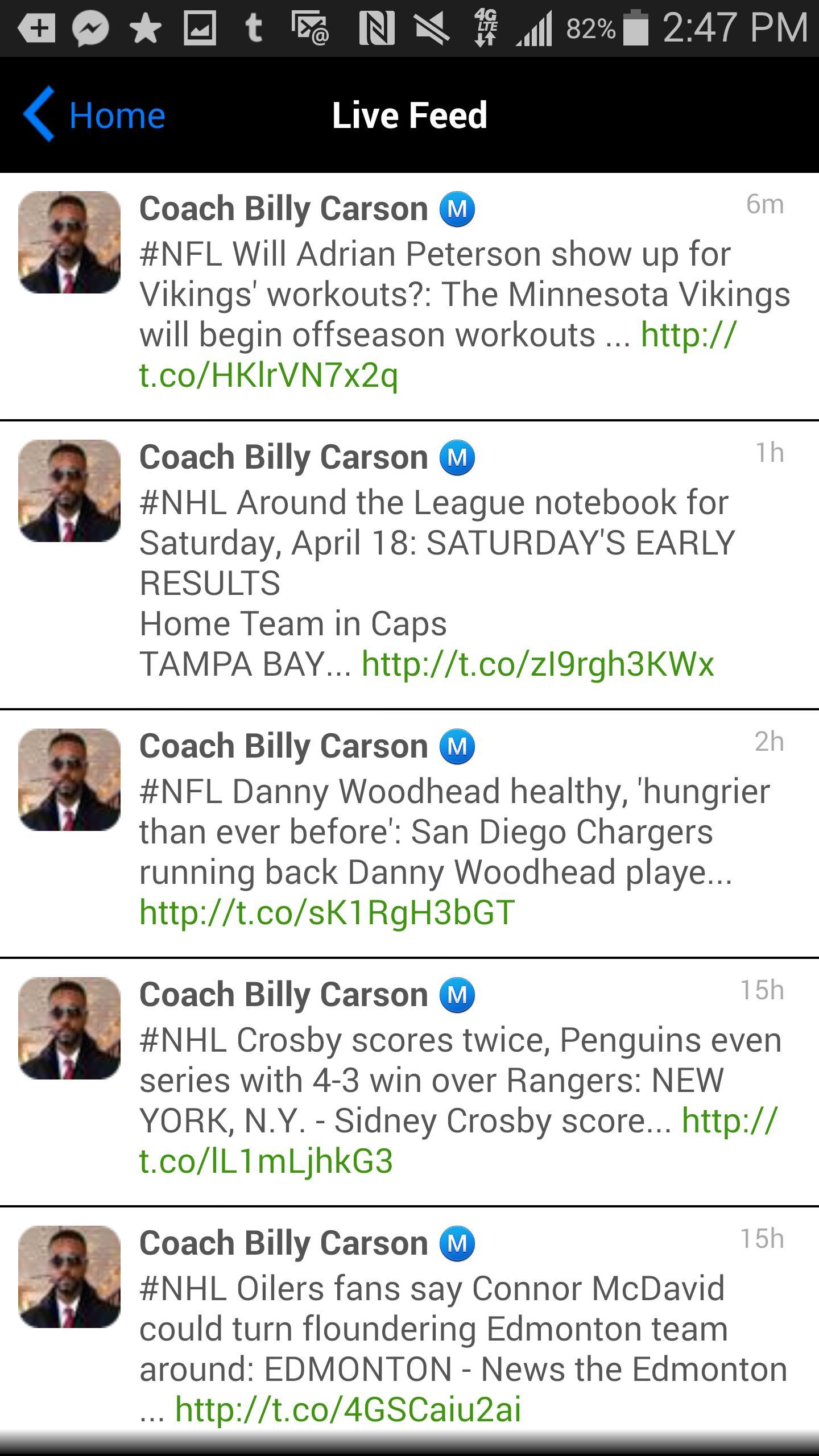Select the Live Feed title
Screen dimensions: 819x1456
[409, 114]
